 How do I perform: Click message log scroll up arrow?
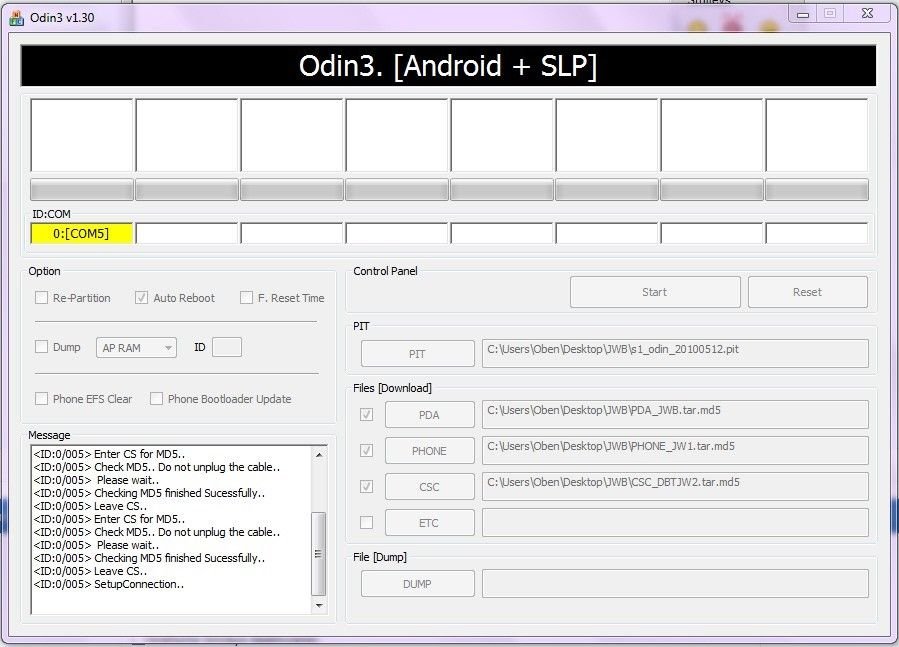(319, 455)
